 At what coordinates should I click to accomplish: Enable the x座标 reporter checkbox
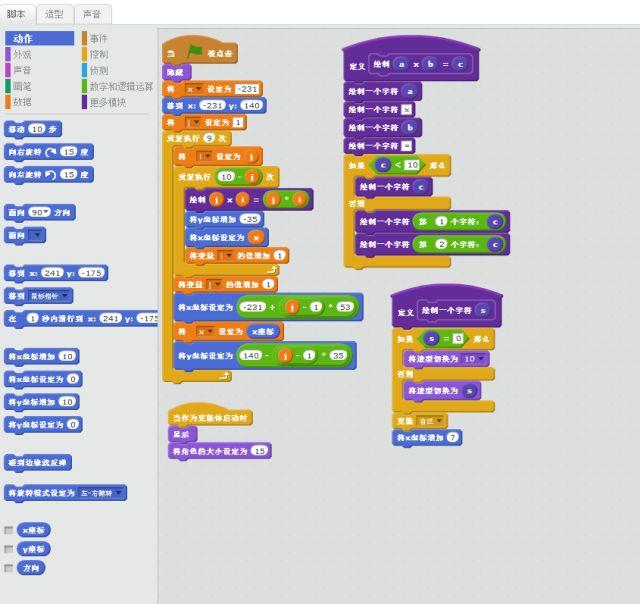pyautogui.click(x=9, y=530)
